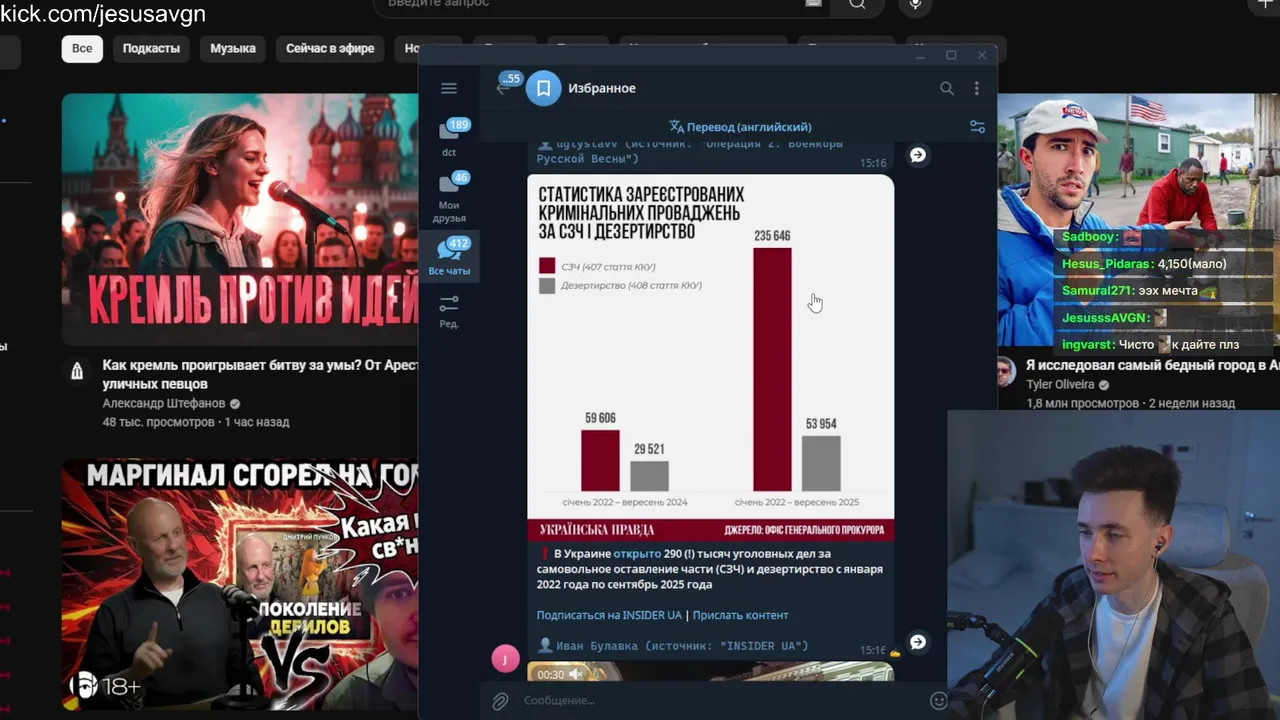The width and height of the screenshot is (1280, 720).
Task: Click the Штефанов channel avatar icon
Action: (x=77, y=372)
